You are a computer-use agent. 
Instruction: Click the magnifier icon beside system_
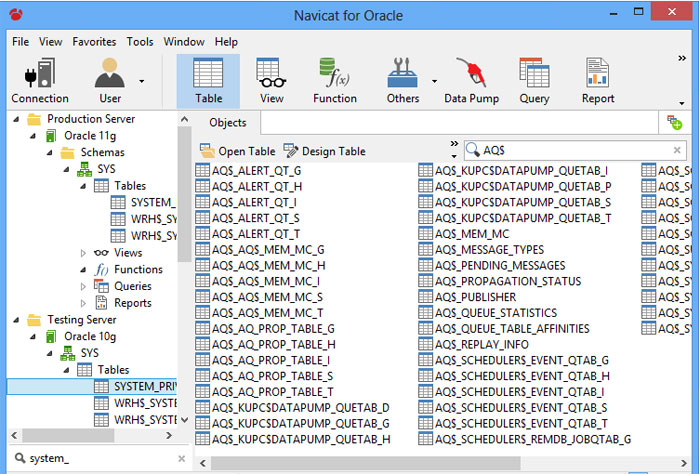coord(20,458)
